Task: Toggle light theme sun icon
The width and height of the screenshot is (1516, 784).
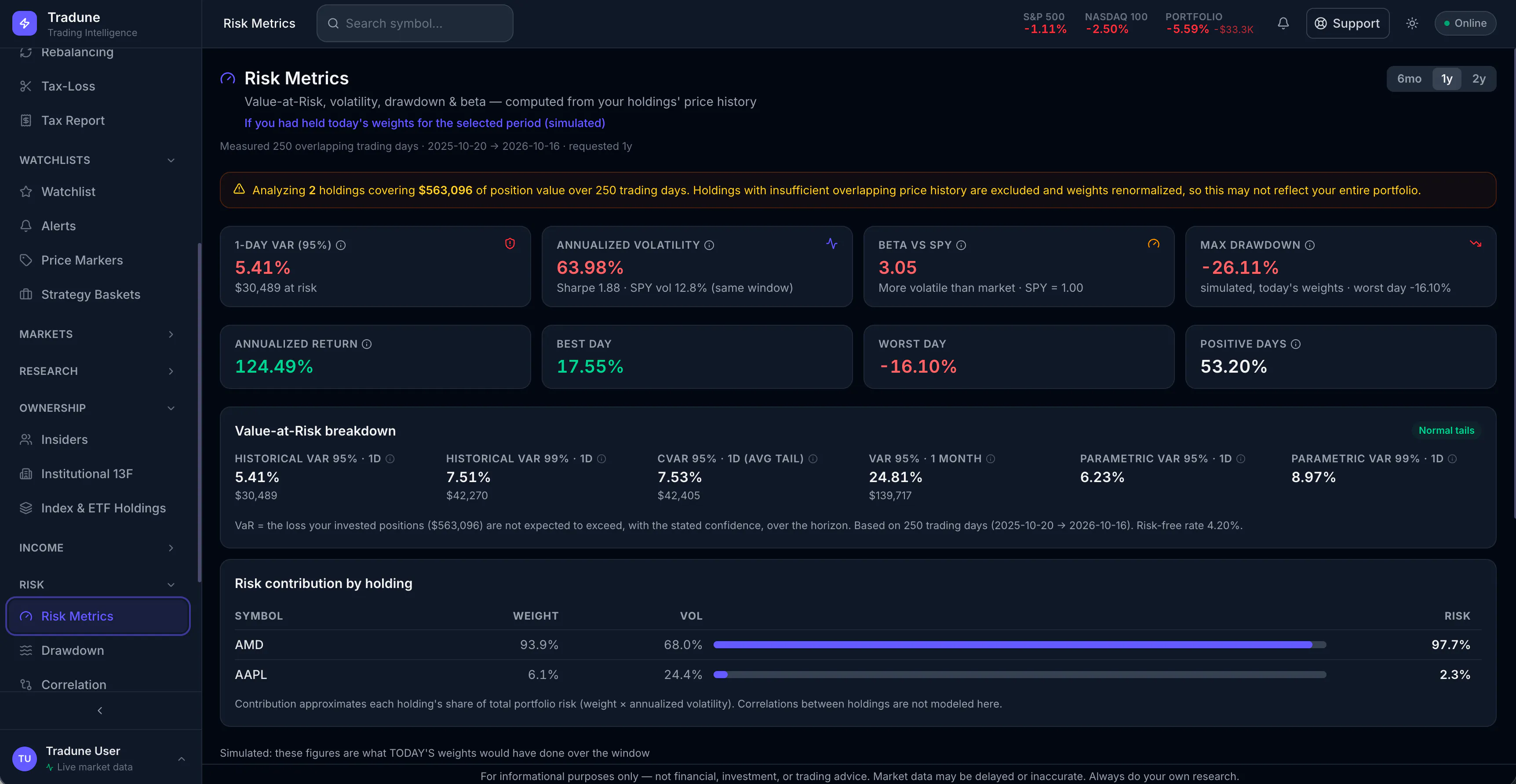Action: (x=1412, y=24)
